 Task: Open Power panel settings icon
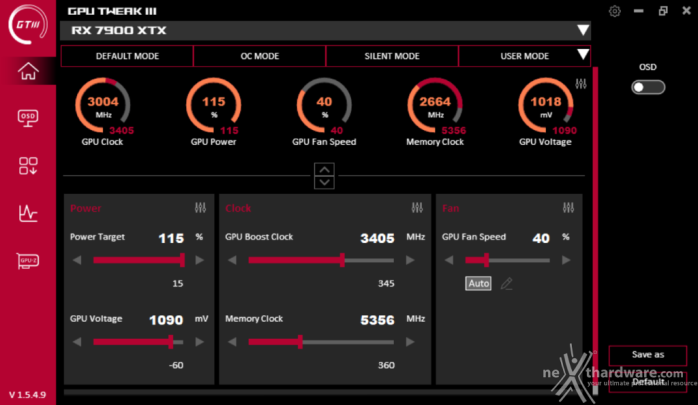[x=200, y=208]
